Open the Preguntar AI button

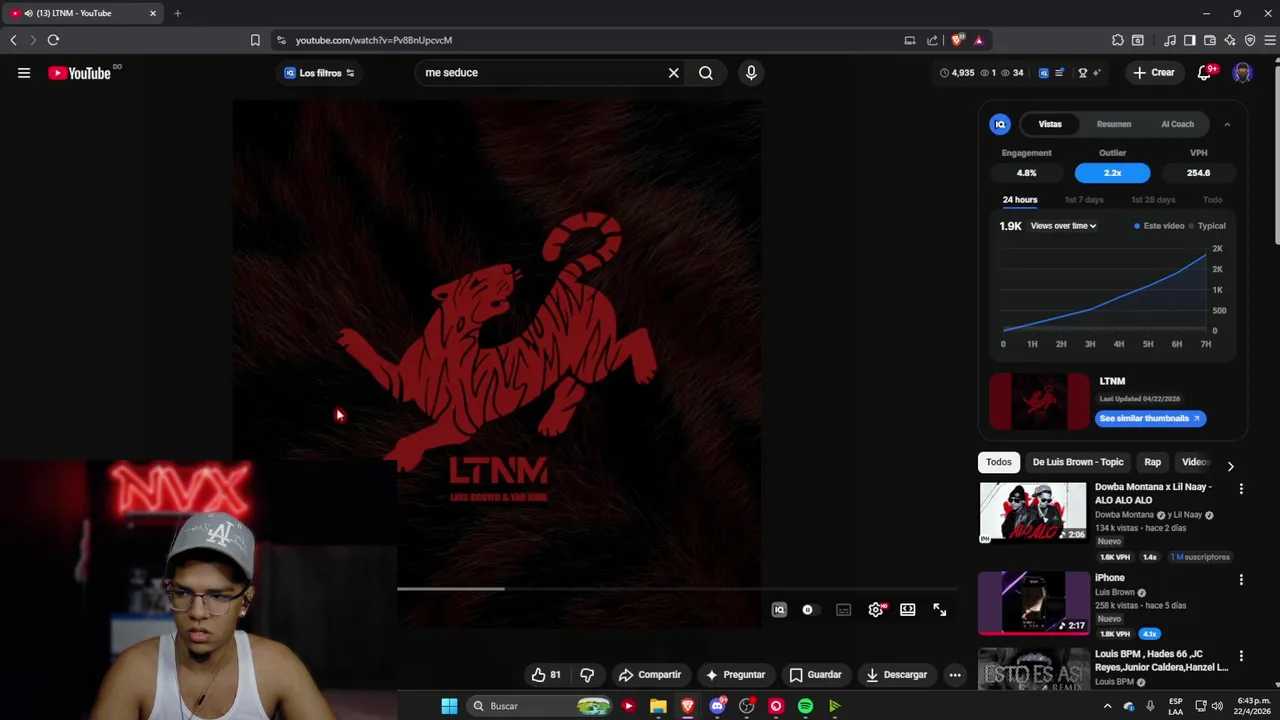735,675
